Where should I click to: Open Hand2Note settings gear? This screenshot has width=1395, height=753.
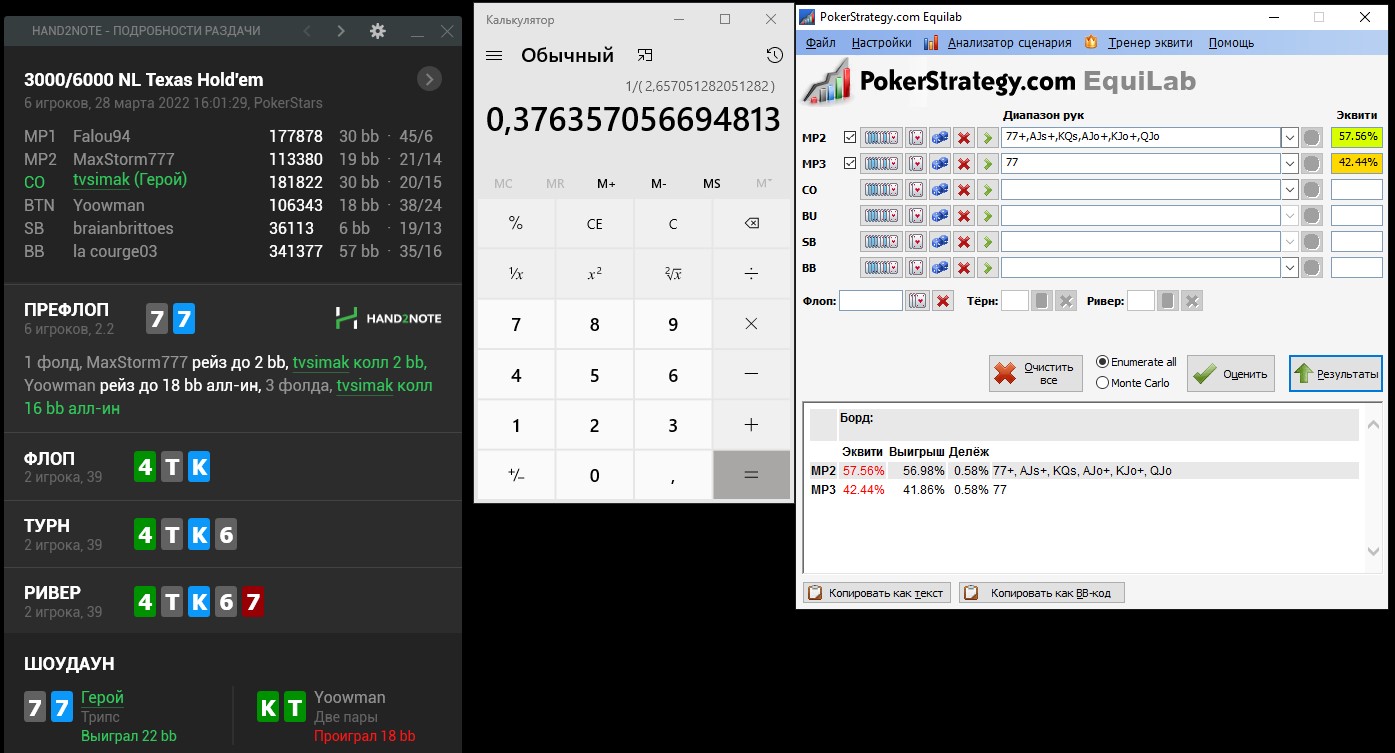[x=377, y=31]
